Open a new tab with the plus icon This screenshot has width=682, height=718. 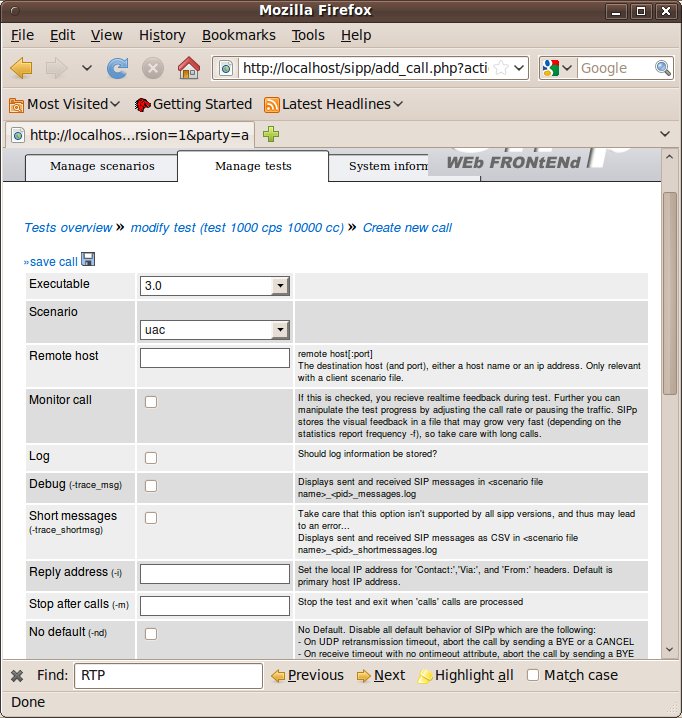271,134
